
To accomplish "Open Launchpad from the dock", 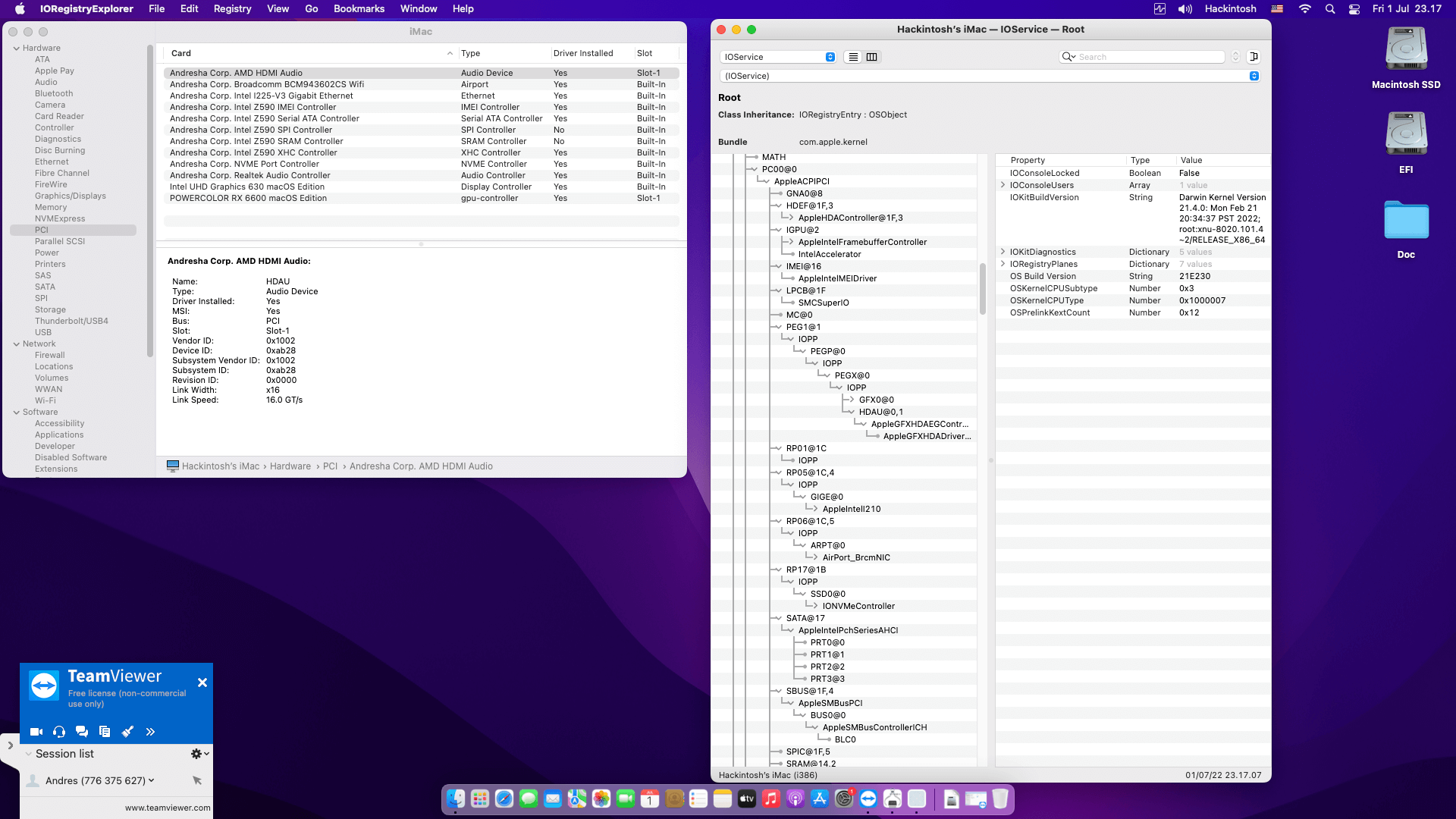I will click(480, 799).
